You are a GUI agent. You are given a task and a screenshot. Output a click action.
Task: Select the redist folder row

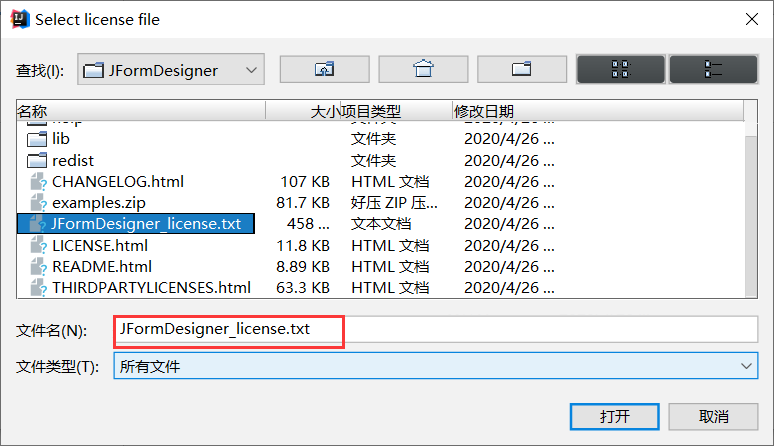[x=380, y=160]
